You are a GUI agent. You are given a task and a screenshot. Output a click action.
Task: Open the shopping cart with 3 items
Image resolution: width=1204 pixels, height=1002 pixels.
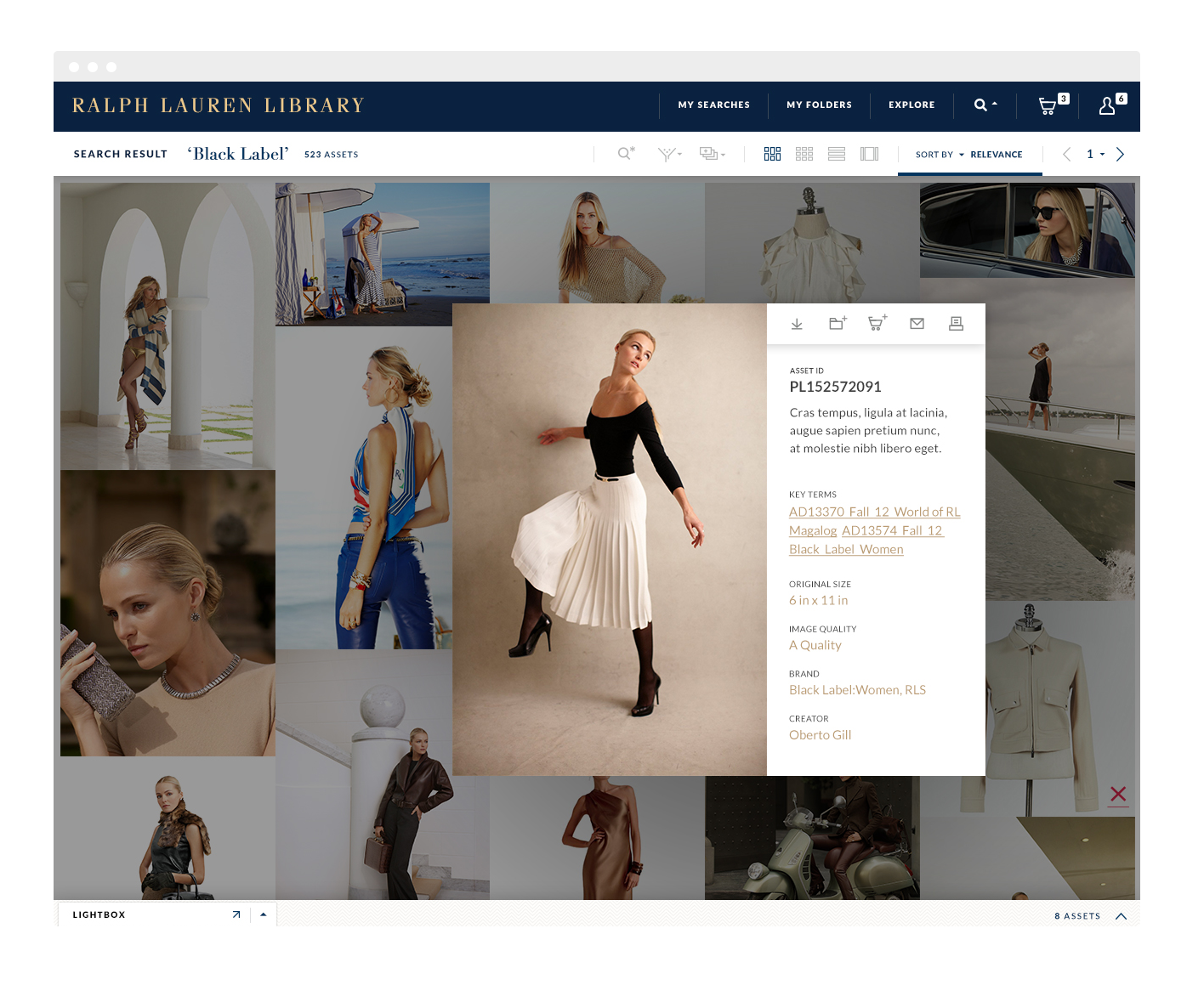(x=1053, y=105)
